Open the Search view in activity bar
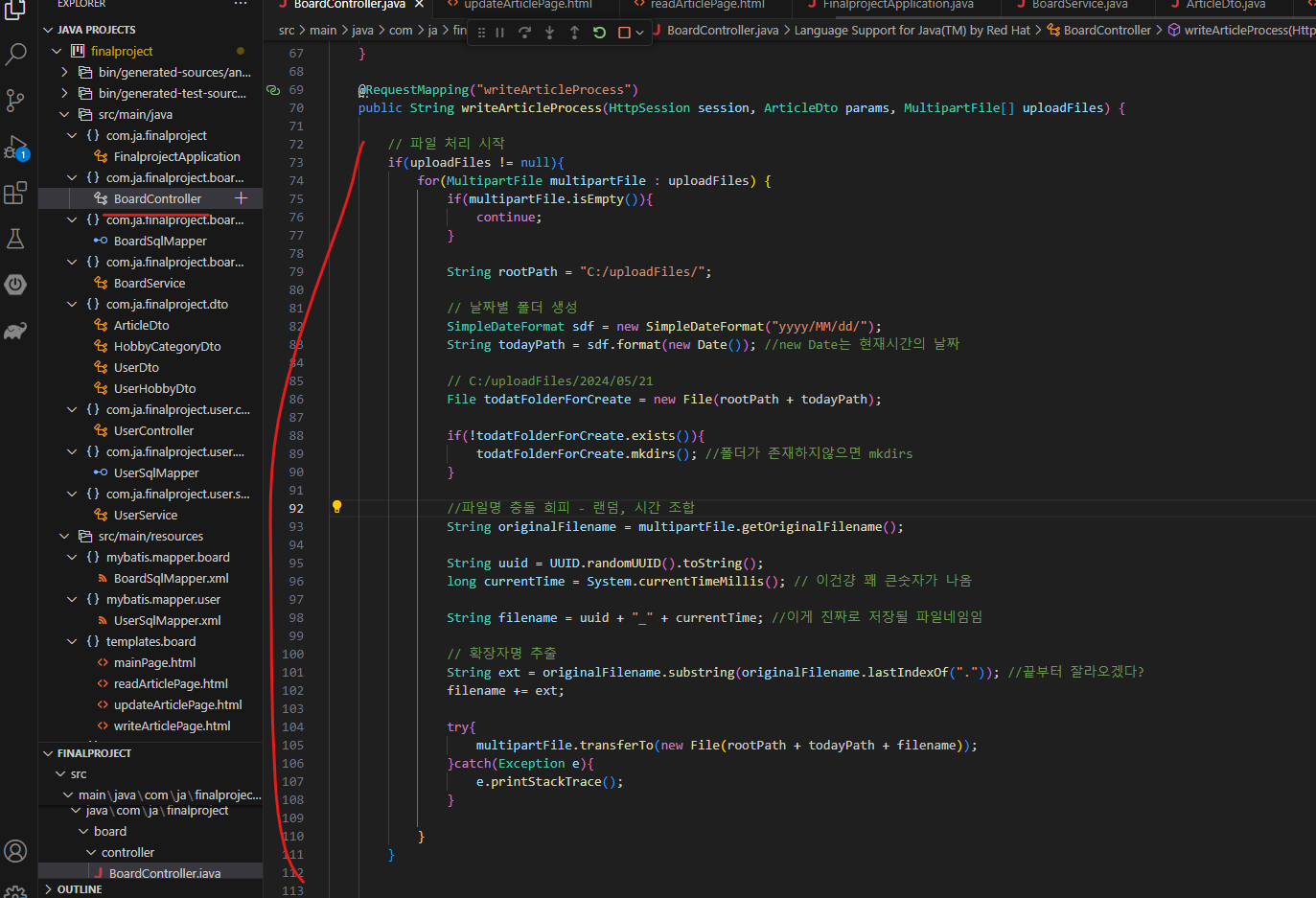This screenshot has height=898, width=1316. coord(15,54)
